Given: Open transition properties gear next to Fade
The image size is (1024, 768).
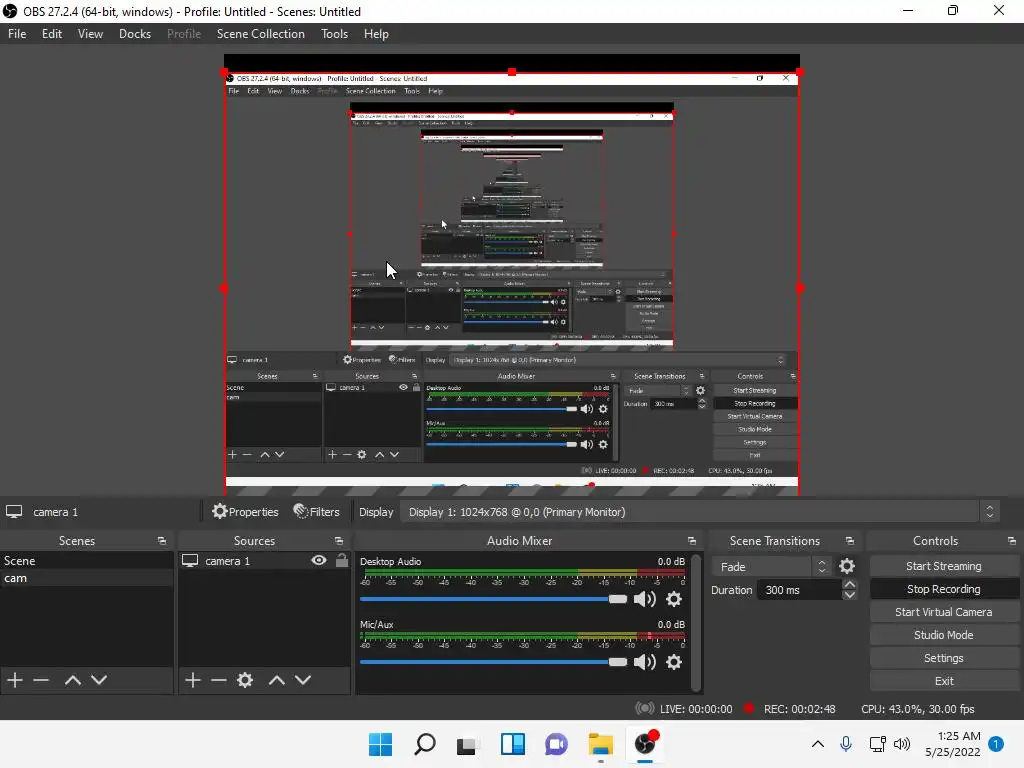Looking at the screenshot, I should pyautogui.click(x=847, y=566).
